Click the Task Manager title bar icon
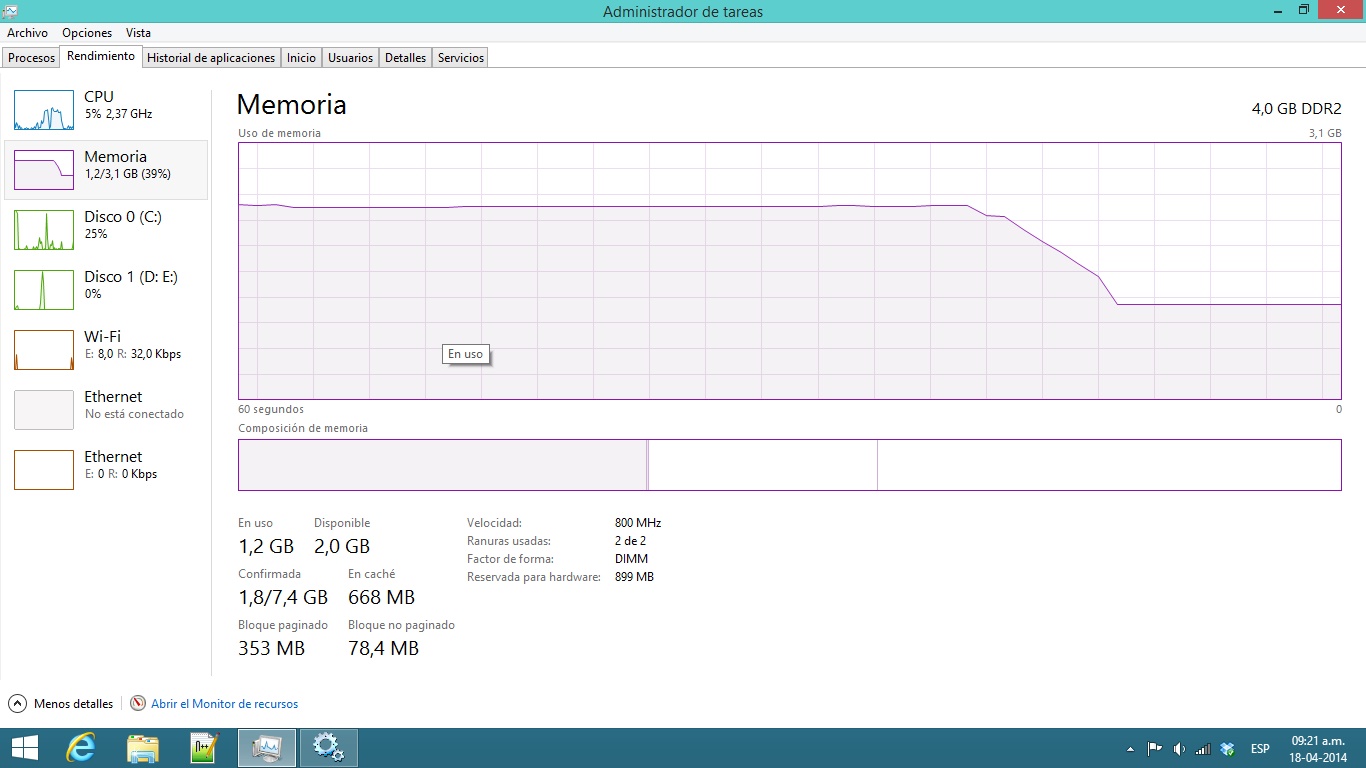Screen dimensions: 1366x768 pos(10,11)
